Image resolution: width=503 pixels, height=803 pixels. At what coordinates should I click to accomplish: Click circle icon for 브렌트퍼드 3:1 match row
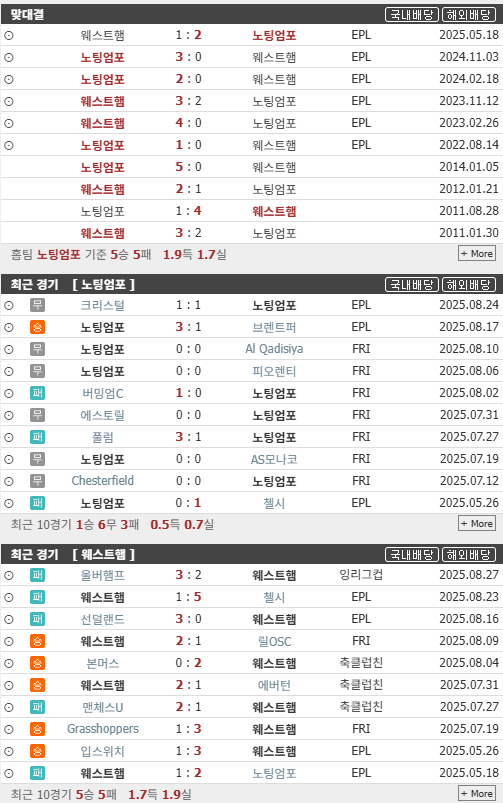coord(9,328)
